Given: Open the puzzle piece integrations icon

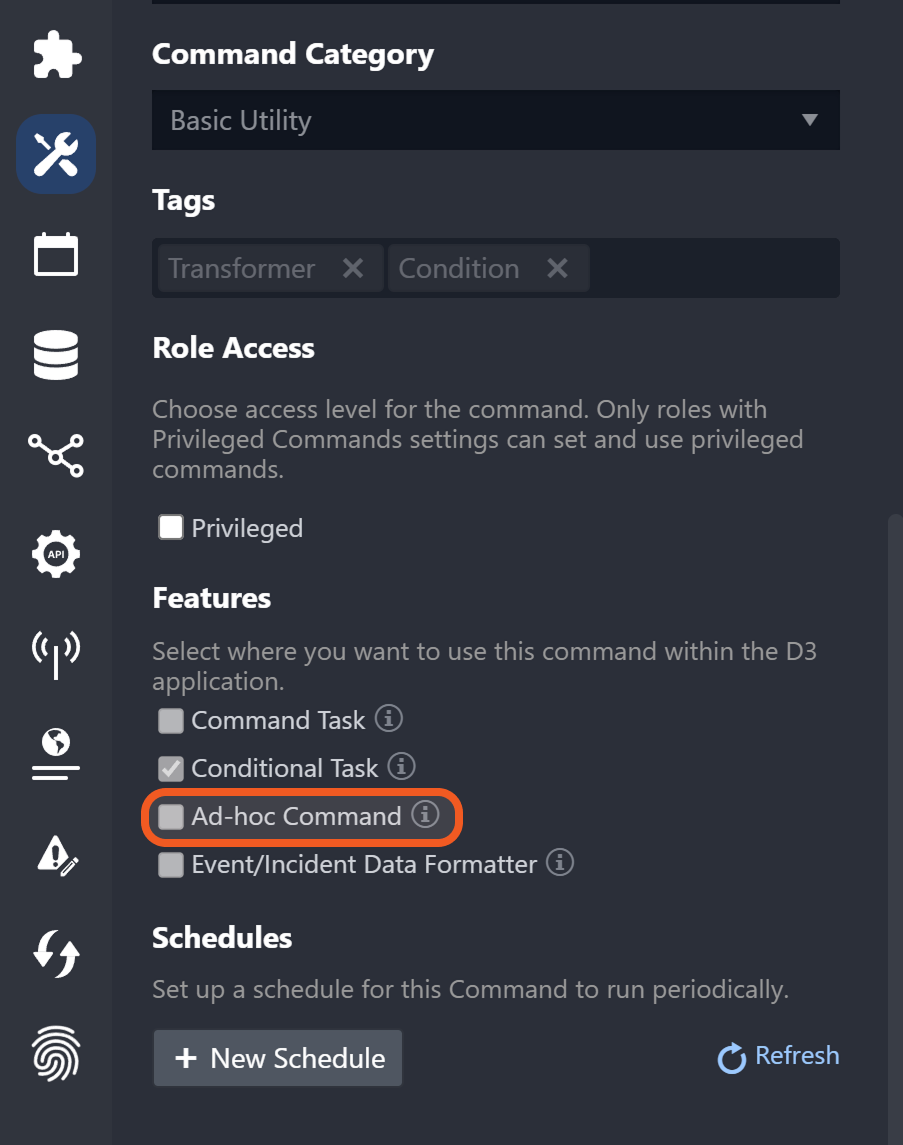Looking at the screenshot, I should 56,55.
